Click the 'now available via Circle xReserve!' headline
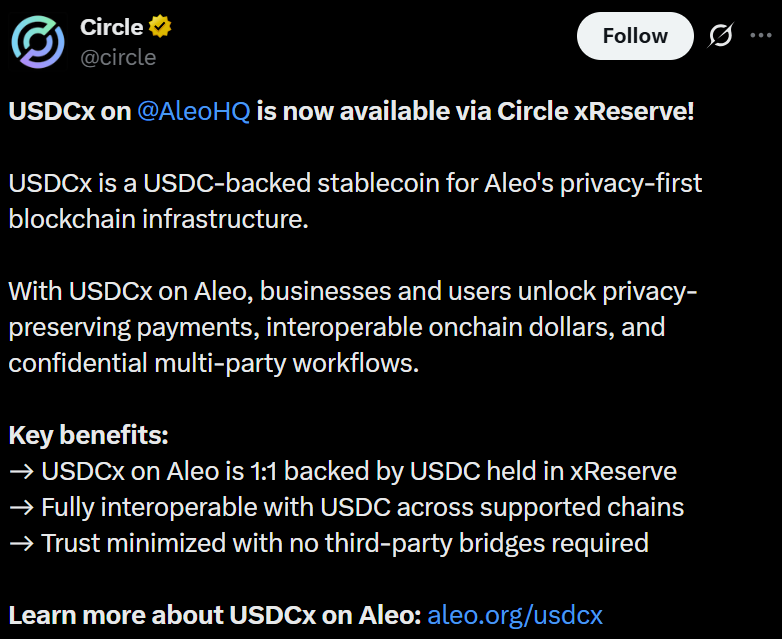Viewport: 782px width, 639px height. tap(475, 111)
